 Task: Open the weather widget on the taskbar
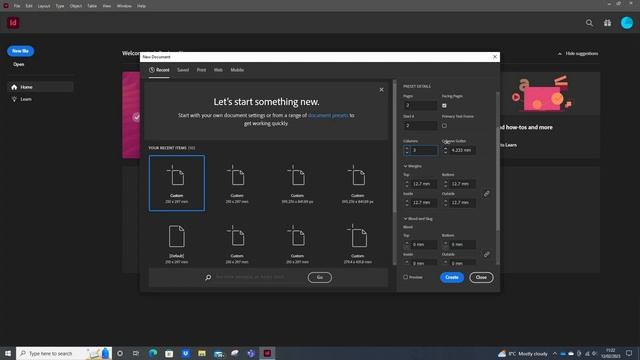523,353
